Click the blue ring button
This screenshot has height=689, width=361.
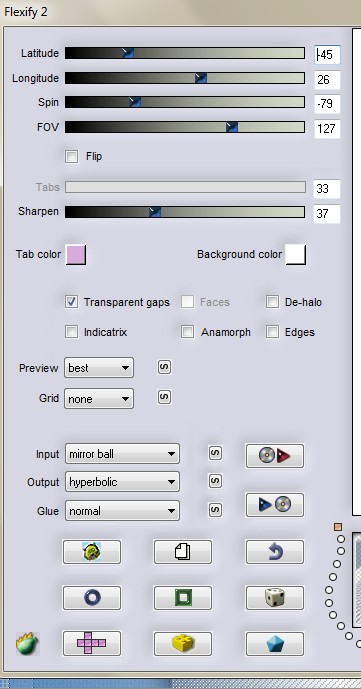pyautogui.click(x=92, y=598)
